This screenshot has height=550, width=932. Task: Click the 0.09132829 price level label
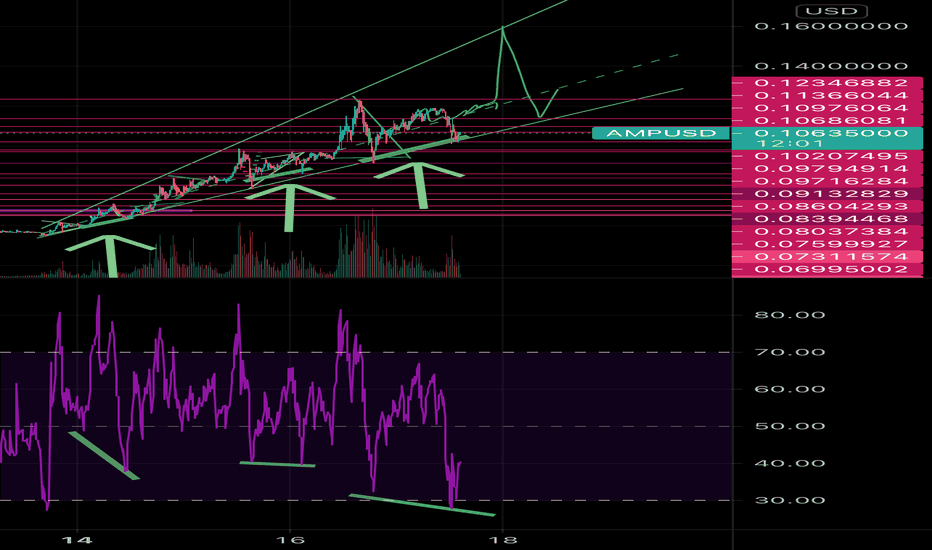coord(827,194)
